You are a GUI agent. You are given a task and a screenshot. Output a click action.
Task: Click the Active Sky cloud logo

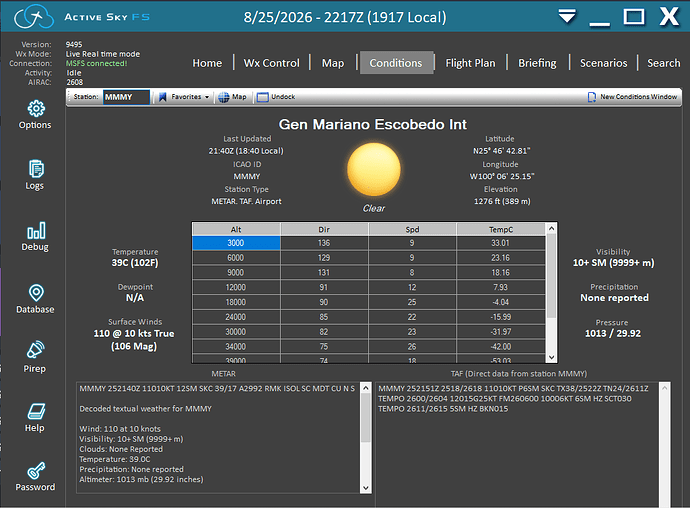pyautogui.click(x=34, y=17)
